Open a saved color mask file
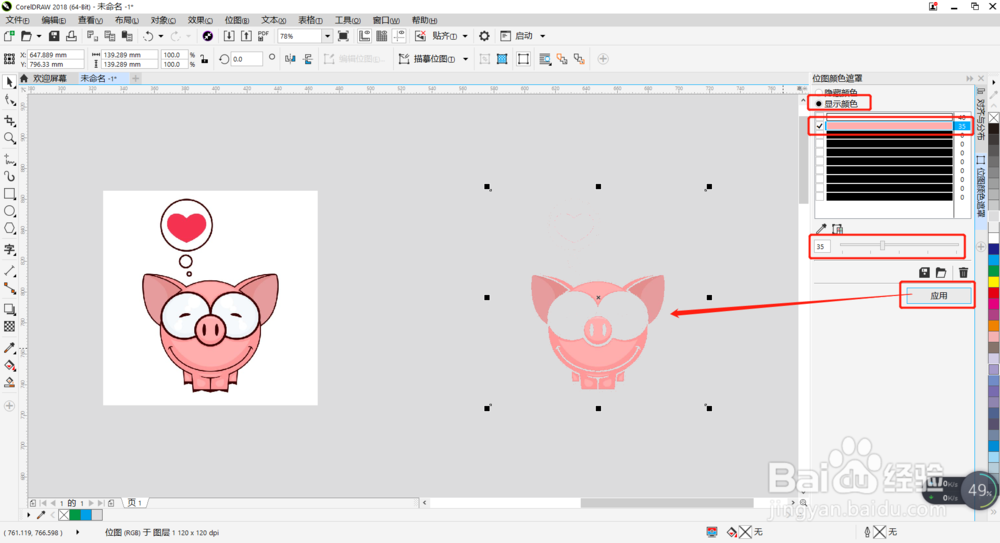The image size is (1000, 543). tap(941, 272)
